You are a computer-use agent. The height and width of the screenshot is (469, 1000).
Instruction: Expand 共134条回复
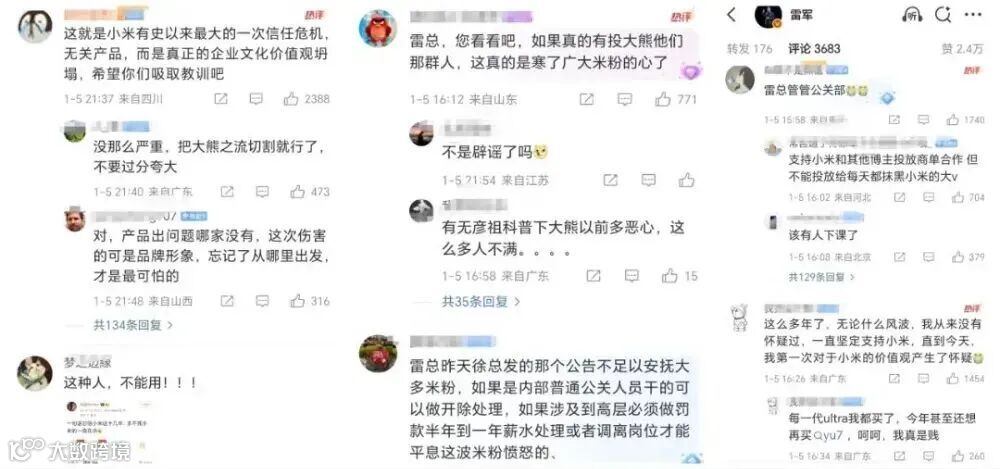[x=133, y=325]
